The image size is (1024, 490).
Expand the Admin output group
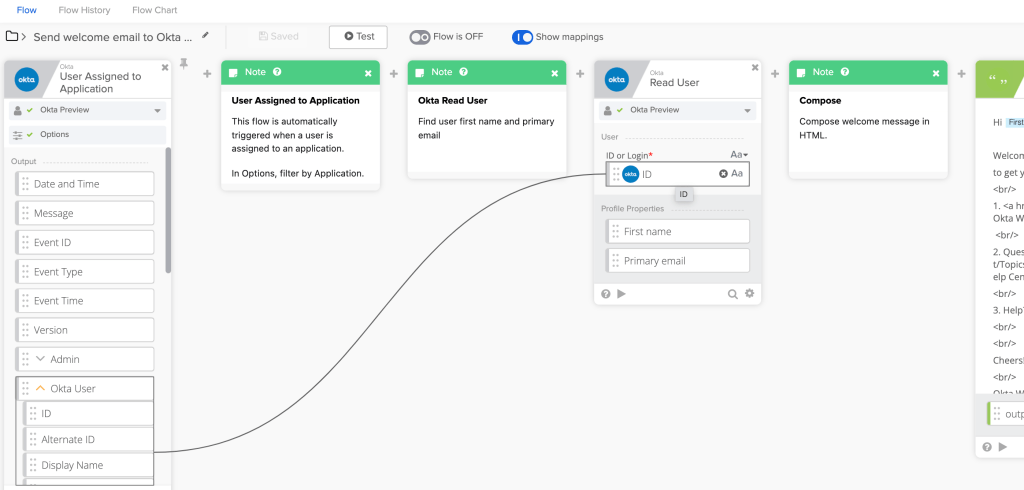[41, 359]
